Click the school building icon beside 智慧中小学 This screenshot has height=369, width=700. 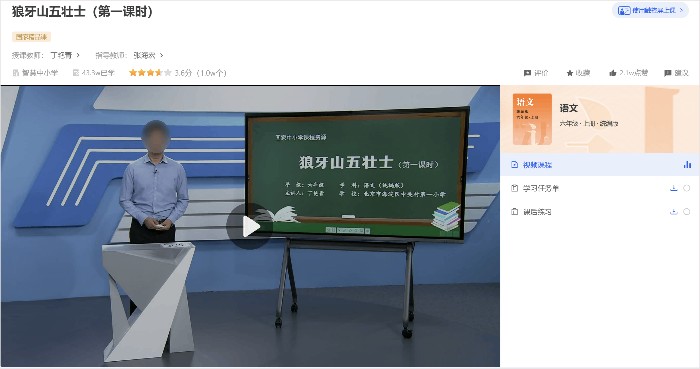pos(16,73)
